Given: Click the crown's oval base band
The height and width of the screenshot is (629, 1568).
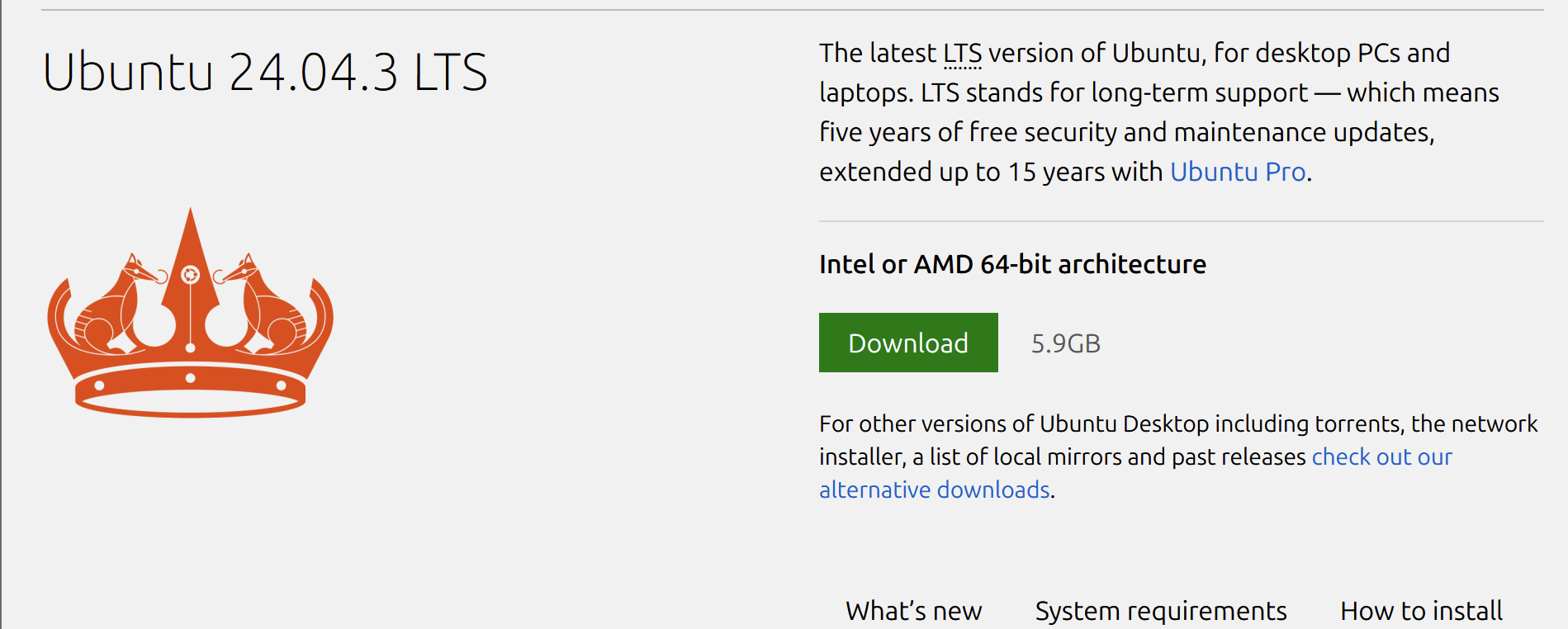Looking at the screenshot, I should tap(190, 401).
